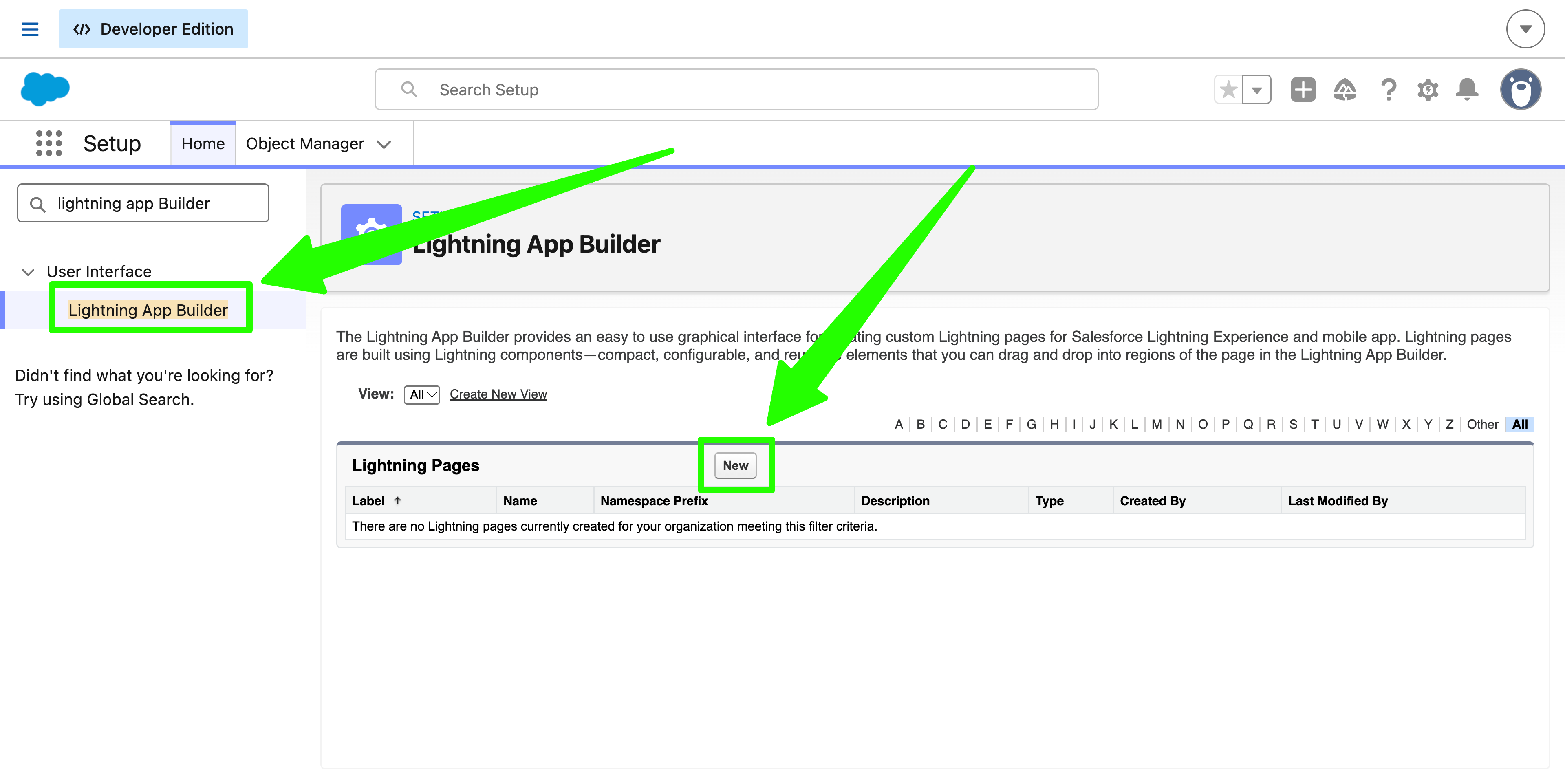Image resolution: width=1565 pixels, height=784 pixels.
Task: Click the Setup app title
Action: [112, 143]
